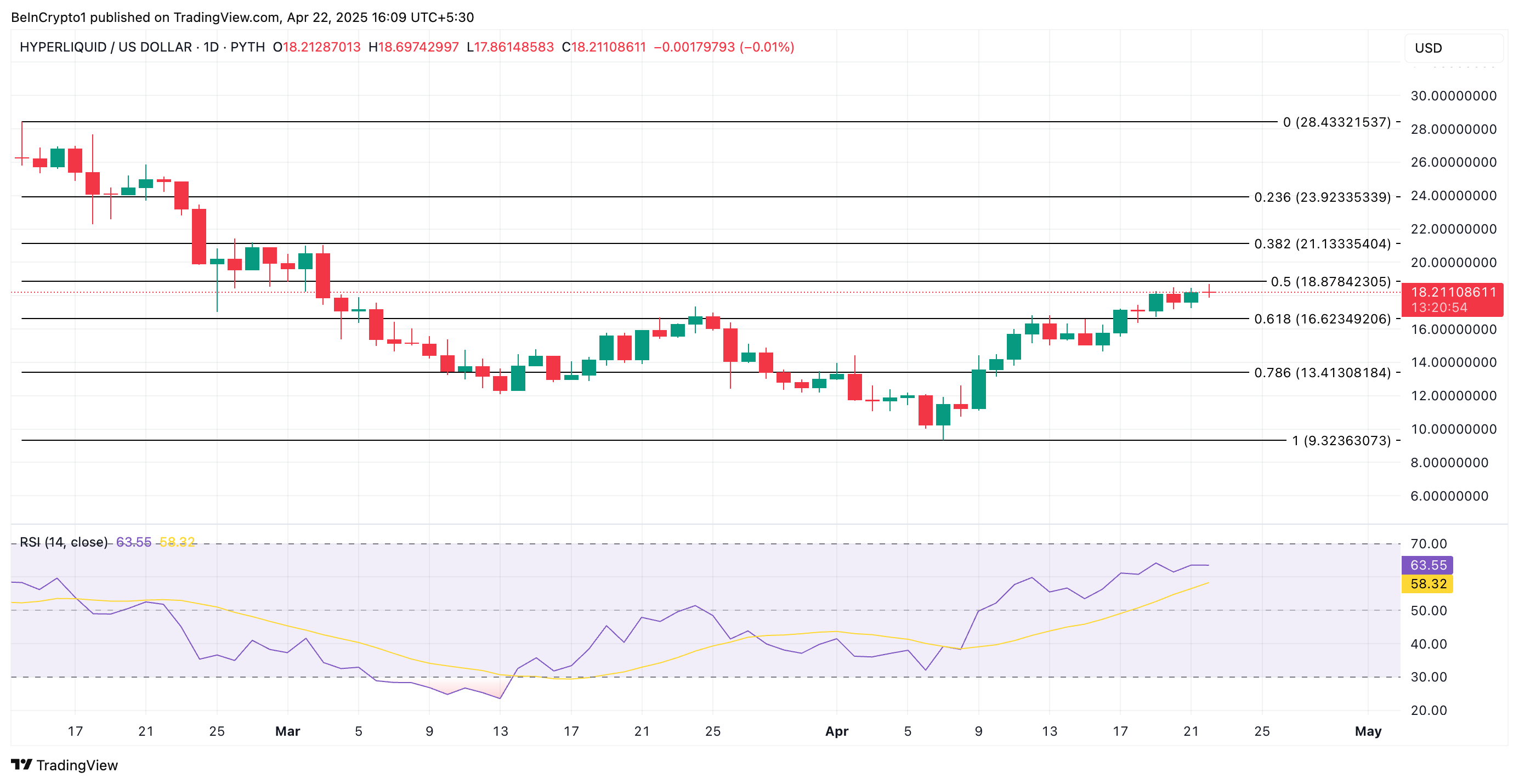Select the 0.786 (13.41308184) retracement label

1322,373
